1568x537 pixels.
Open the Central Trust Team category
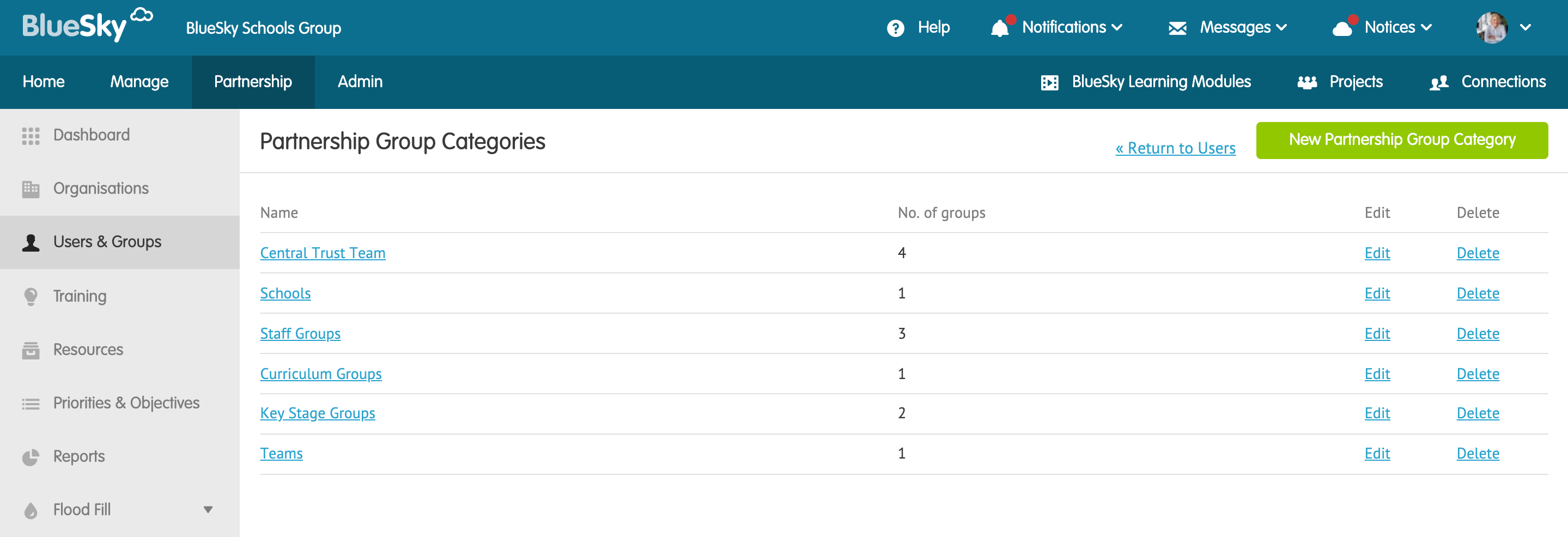click(323, 253)
